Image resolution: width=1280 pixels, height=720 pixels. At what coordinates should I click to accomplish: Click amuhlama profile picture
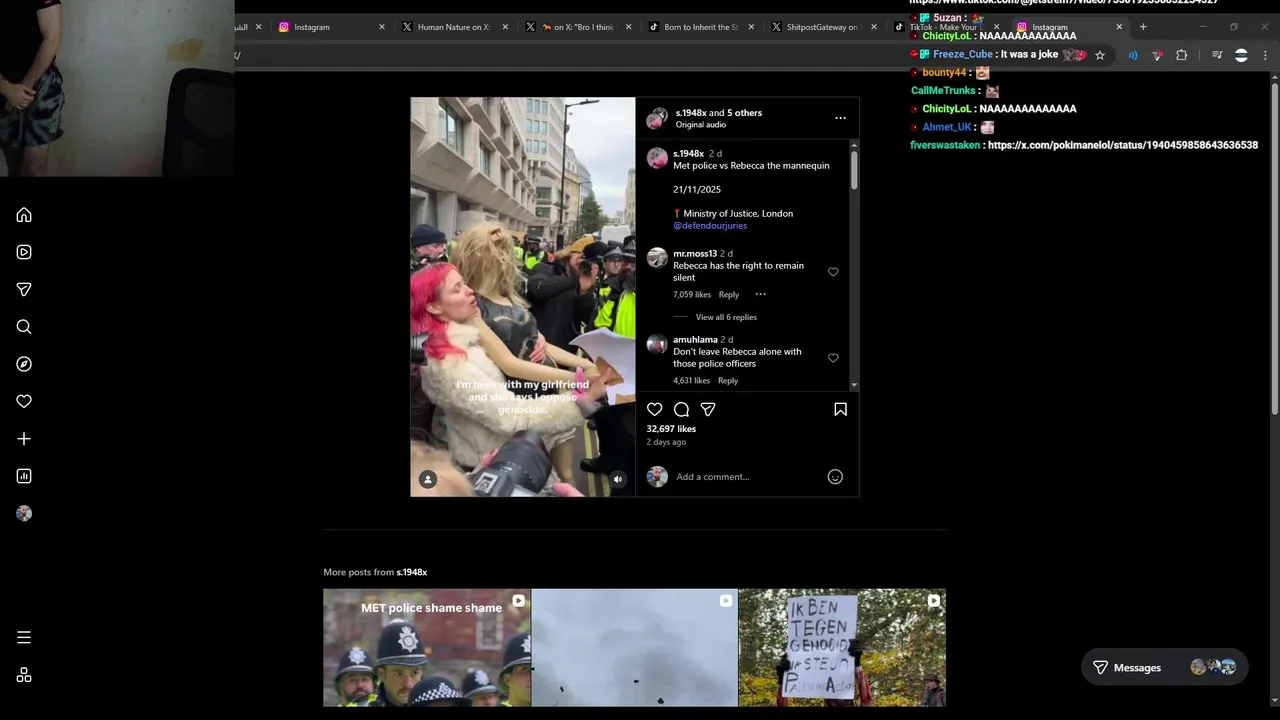tap(657, 344)
